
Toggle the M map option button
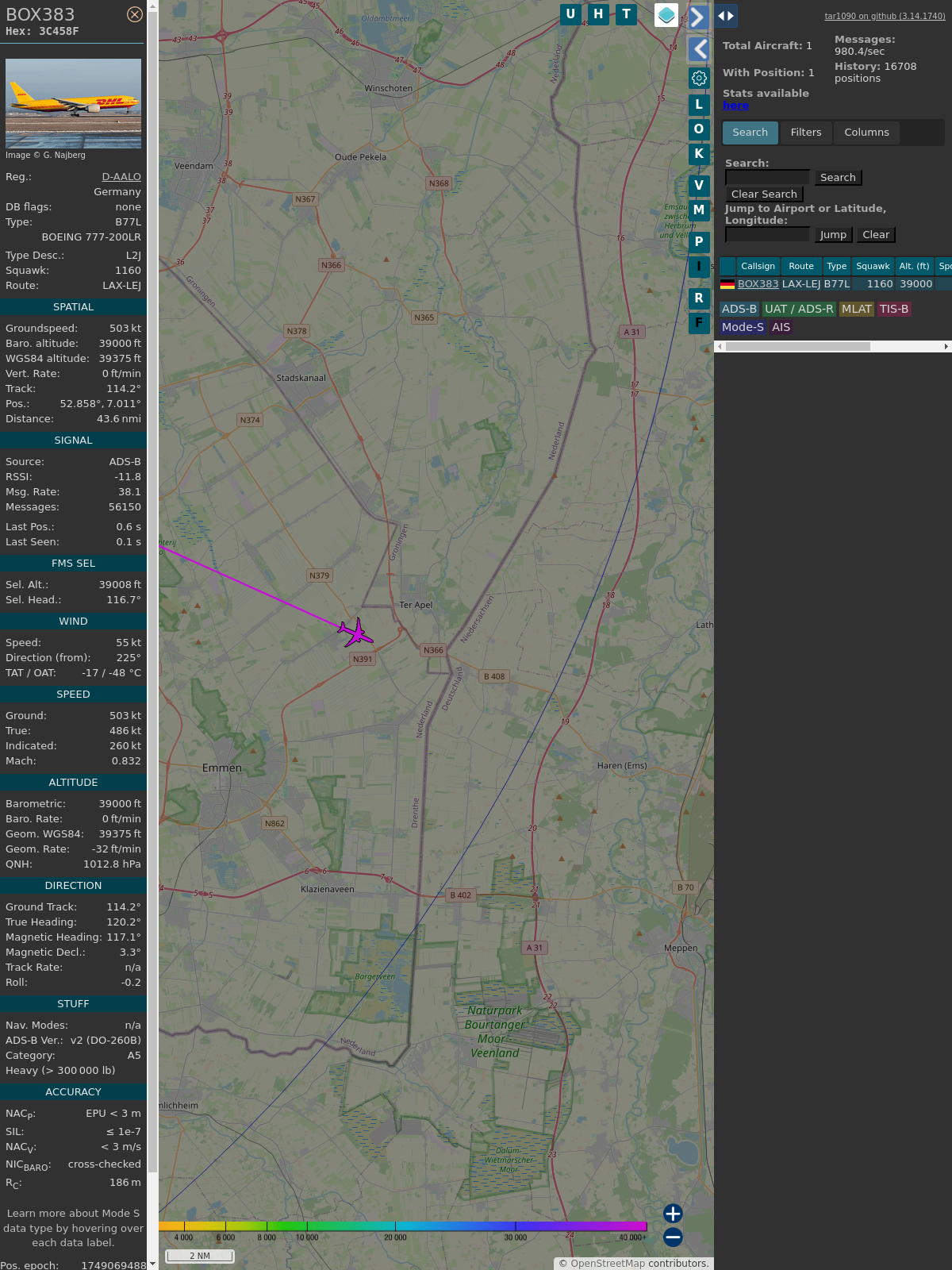[699, 210]
